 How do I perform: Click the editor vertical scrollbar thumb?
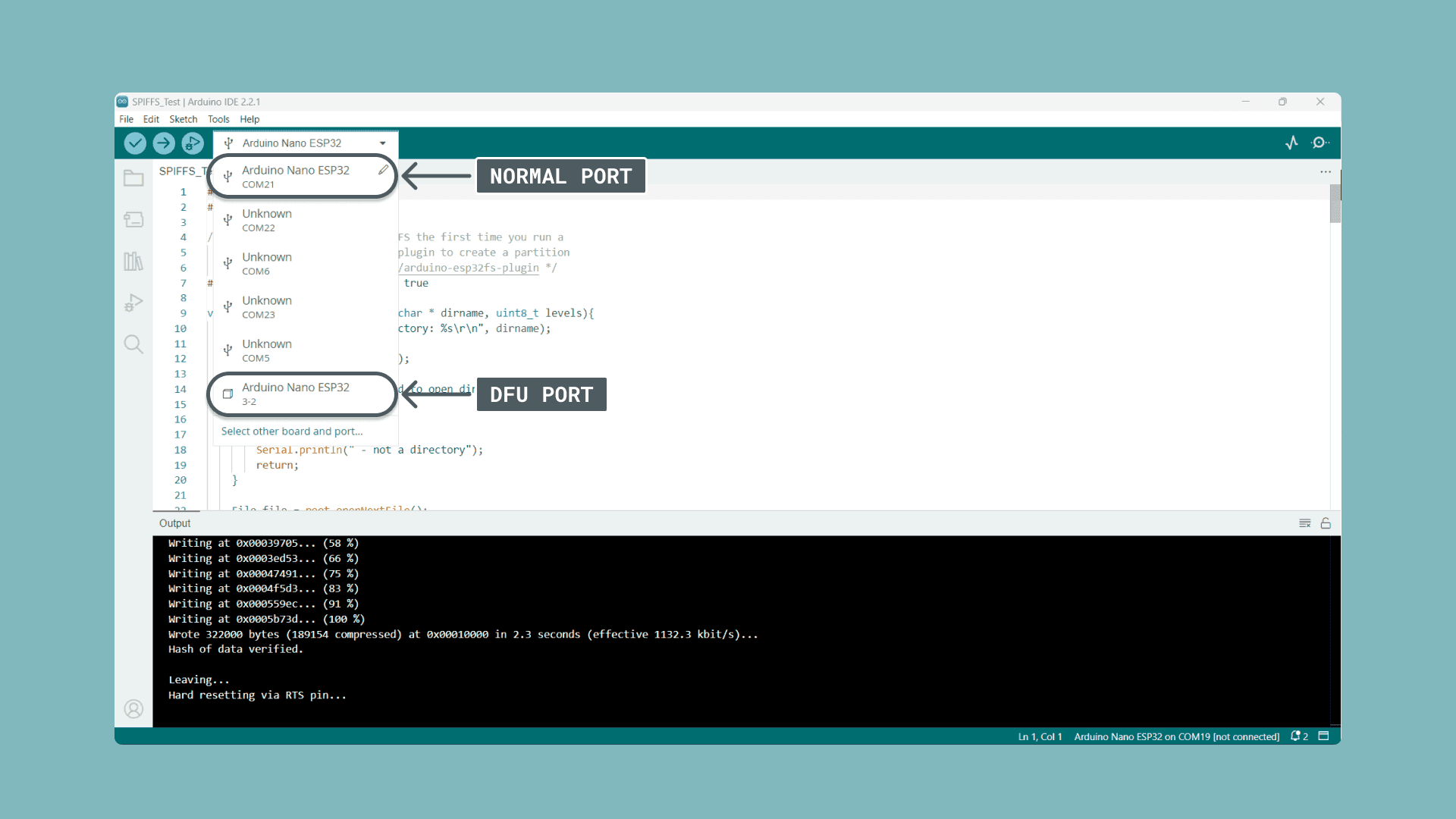1335,203
